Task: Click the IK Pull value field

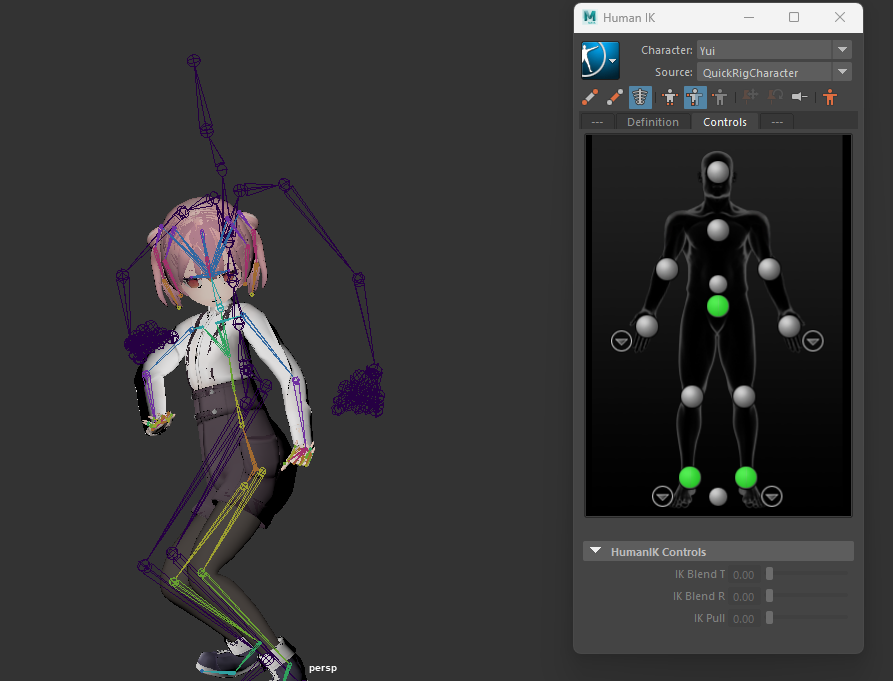Action: point(744,618)
